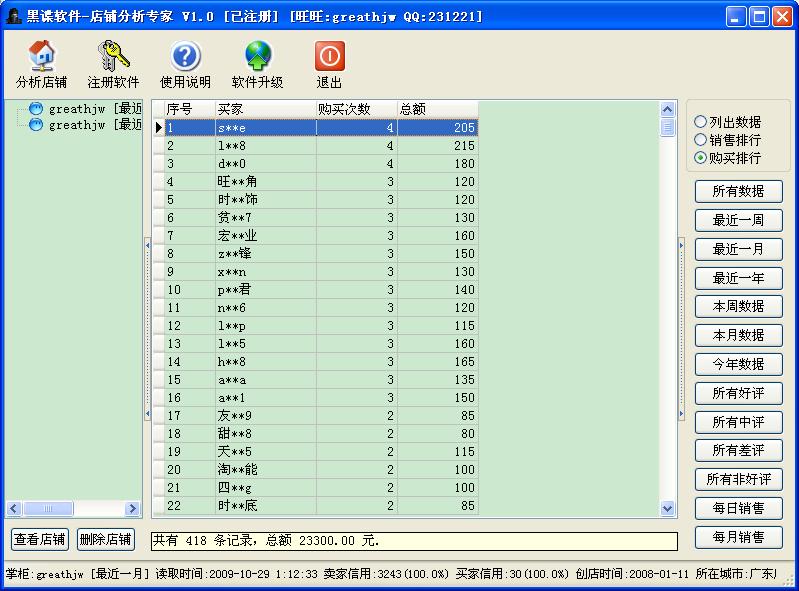799x591 pixels.
Task: Click the table scroll-down arrow
Action: tap(668, 508)
